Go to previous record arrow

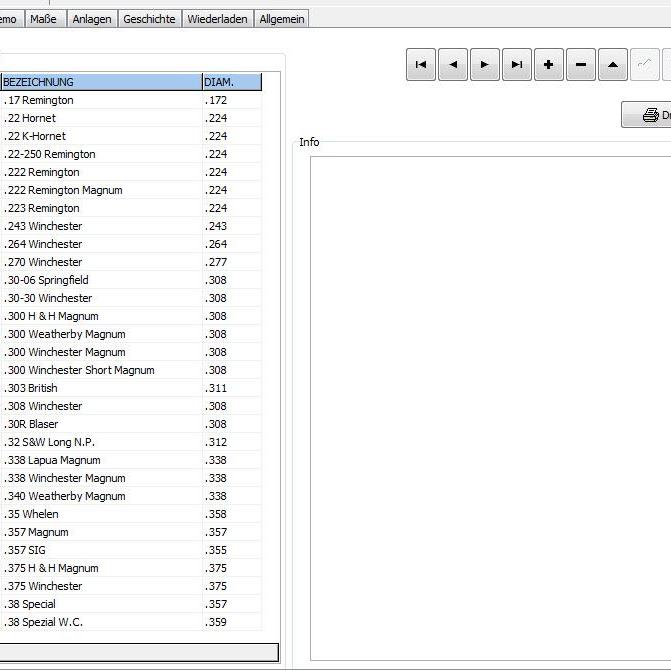click(453, 65)
